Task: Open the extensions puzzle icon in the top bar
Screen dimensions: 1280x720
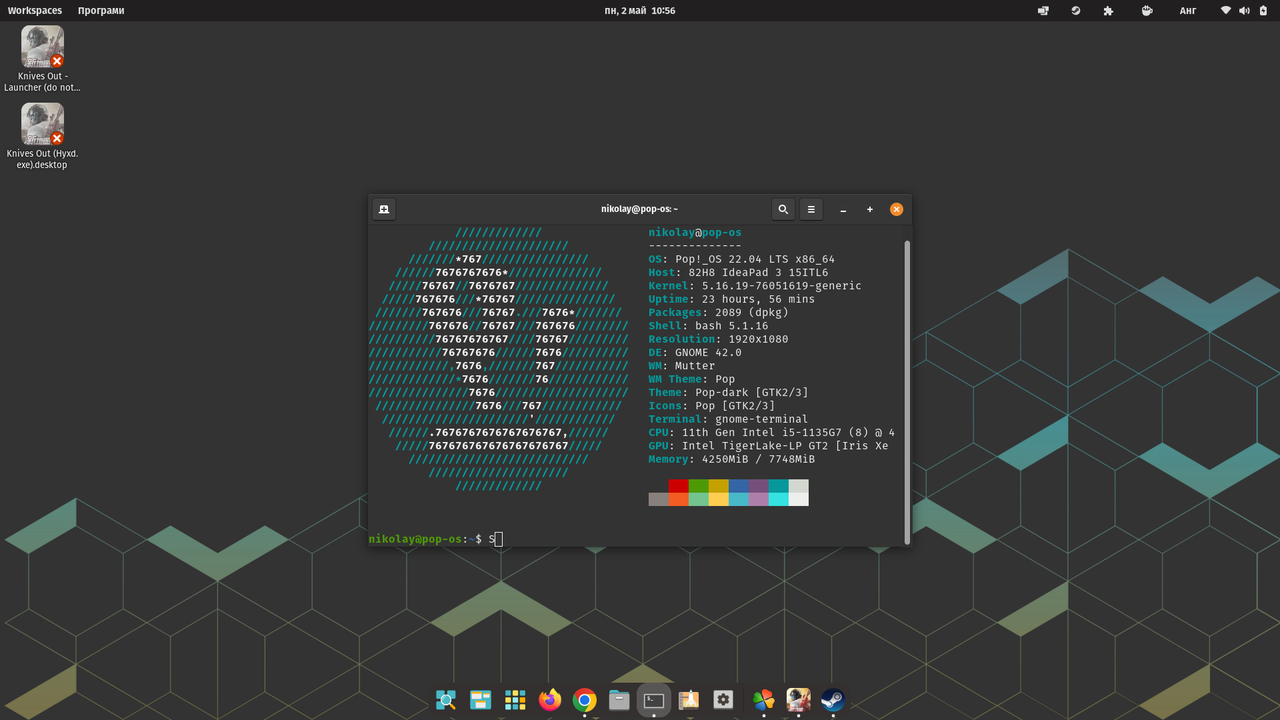Action: point(1108,11)
